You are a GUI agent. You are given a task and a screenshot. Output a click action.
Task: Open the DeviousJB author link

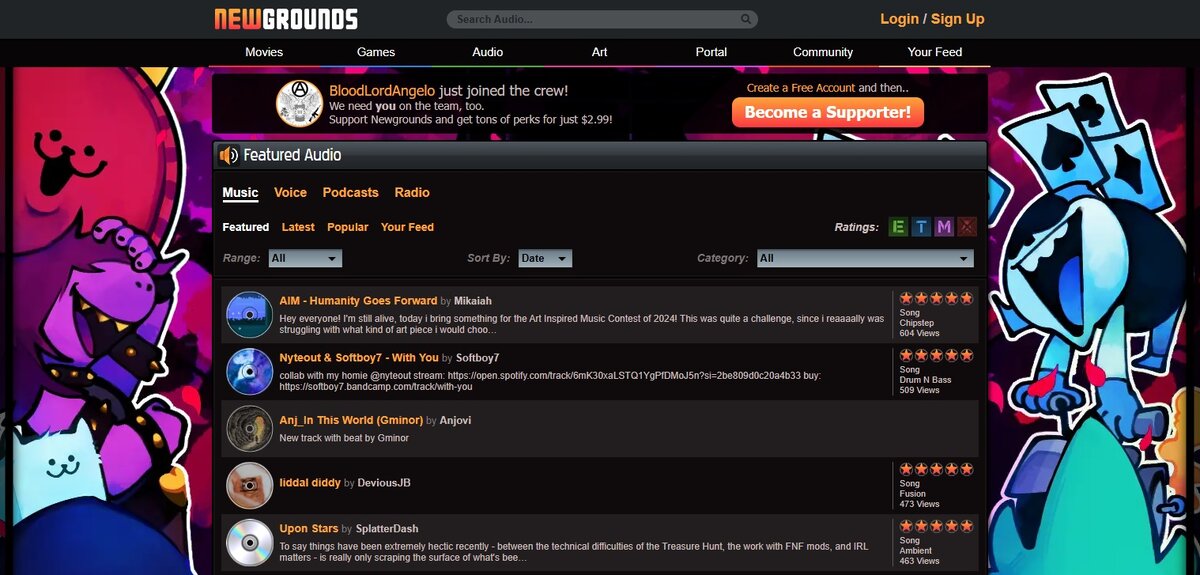[384, 482]
